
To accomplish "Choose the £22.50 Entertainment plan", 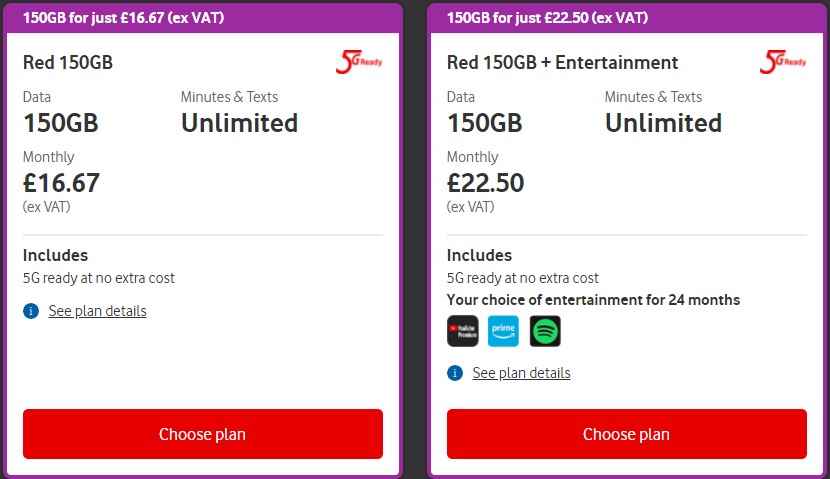I will [x=626, y=434].
